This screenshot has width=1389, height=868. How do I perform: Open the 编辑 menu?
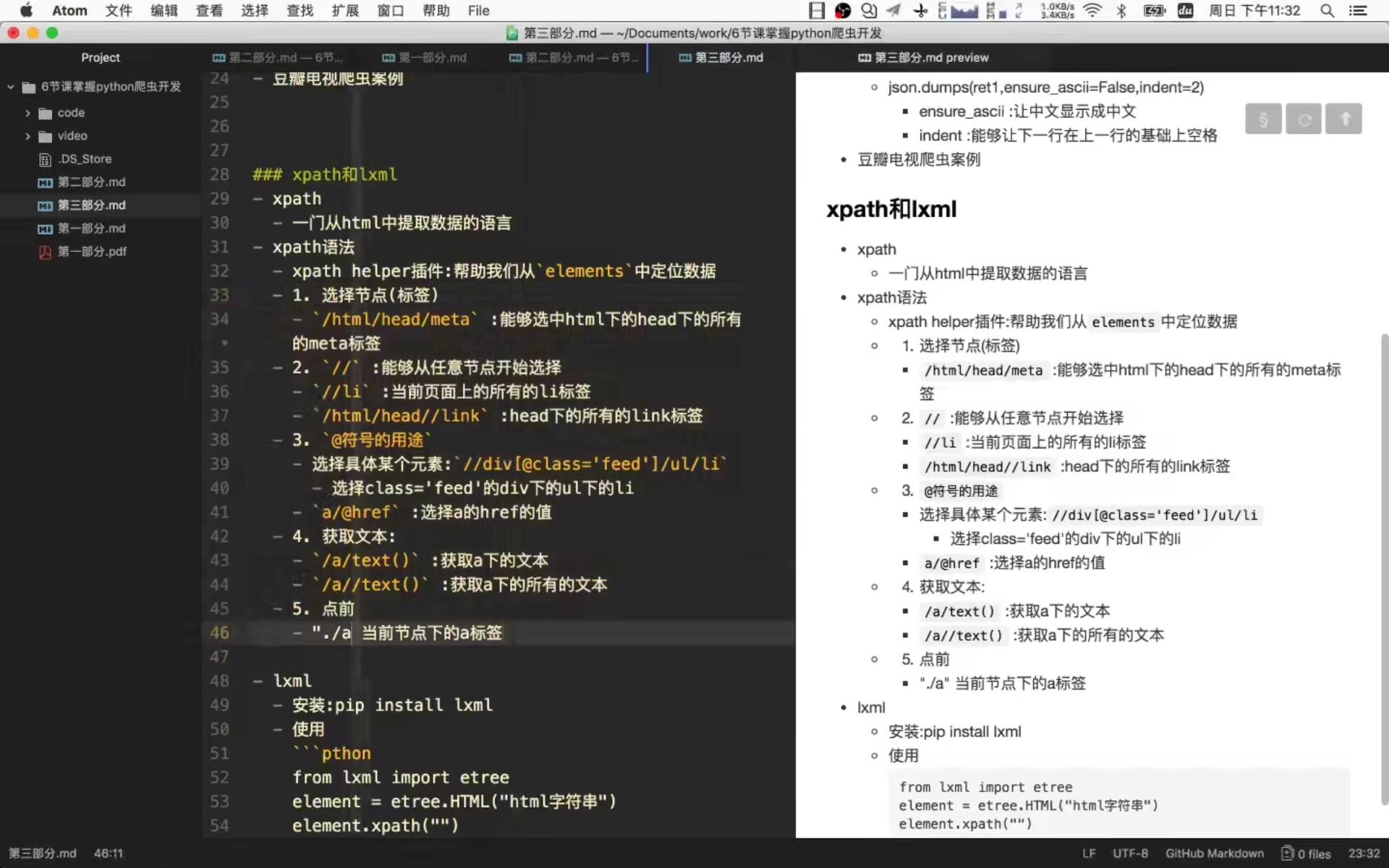click(164, 10)
